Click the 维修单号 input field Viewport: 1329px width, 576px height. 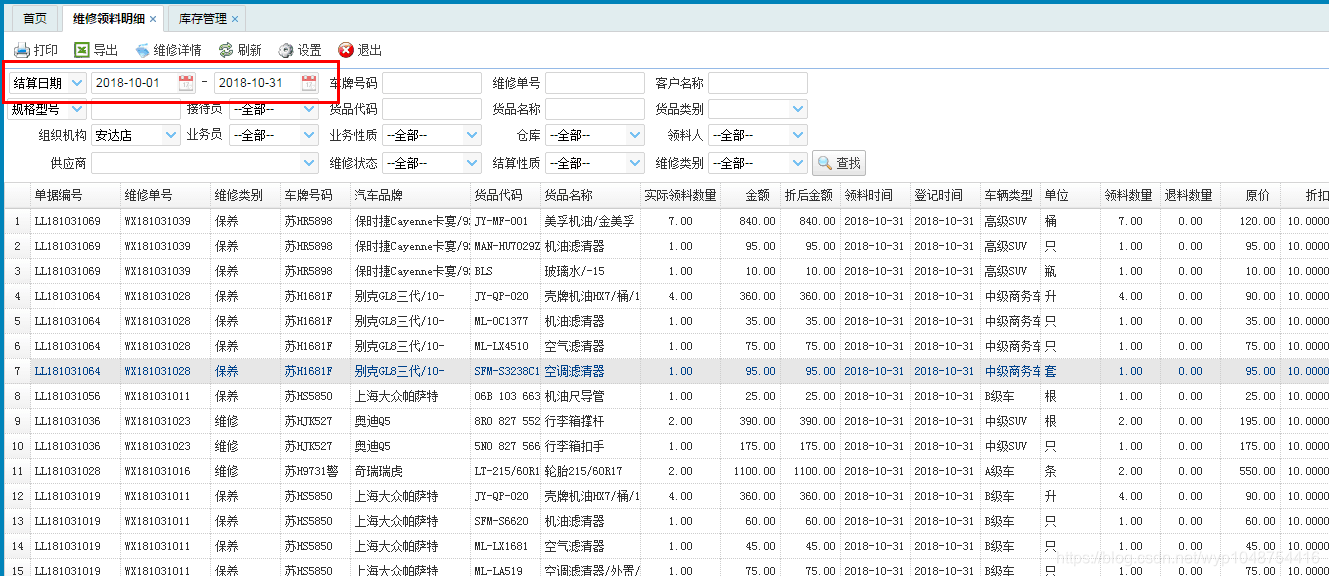(x=595, y=83)
